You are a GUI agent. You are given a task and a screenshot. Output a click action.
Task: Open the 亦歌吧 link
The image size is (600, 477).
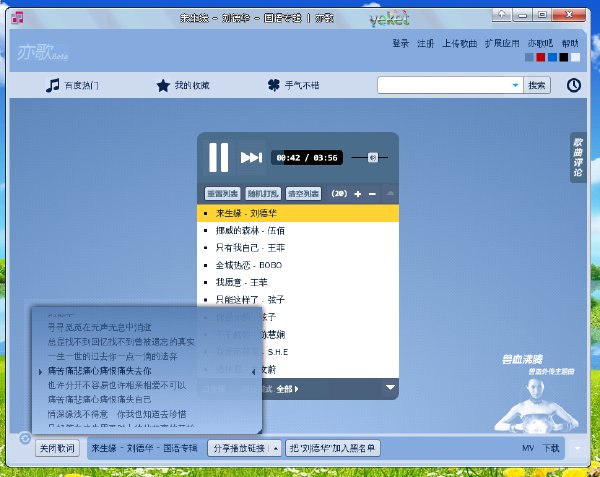point(540,43)
